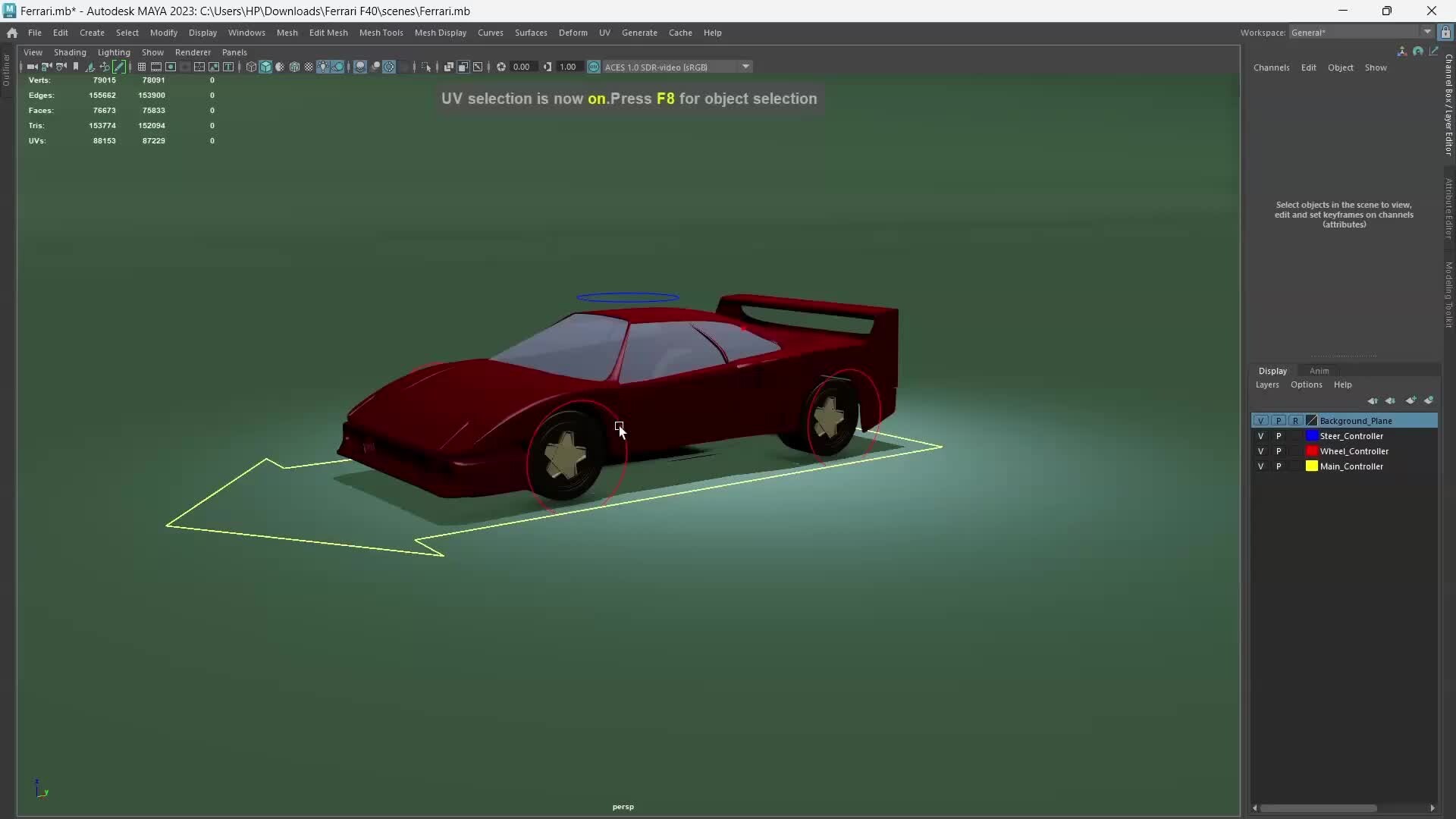Switch to the Display layer tab
Viewport: 1456px width, 819px height.
coord(1272,371)
